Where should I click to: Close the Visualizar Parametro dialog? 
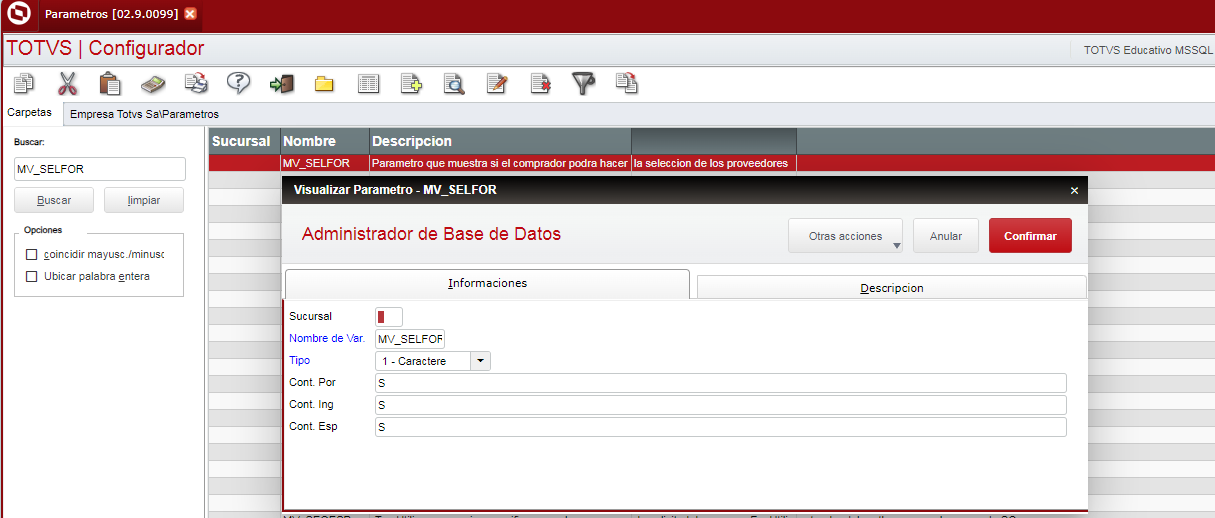[1074, 190]
